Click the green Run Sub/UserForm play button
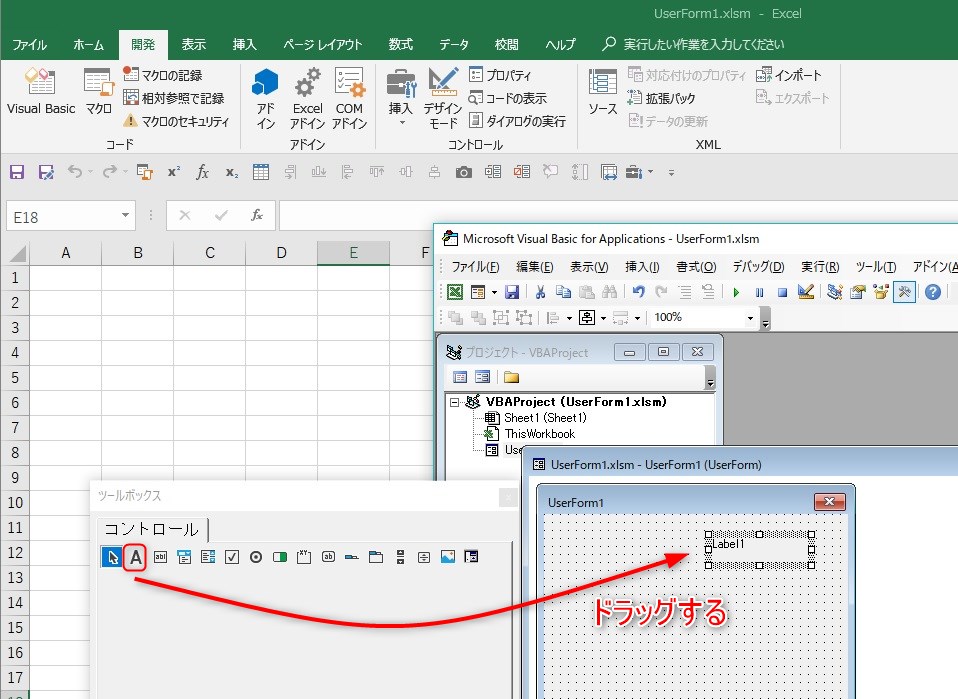Image resolution: width=958 pixels, height=699 pixels. click(736, 293)
